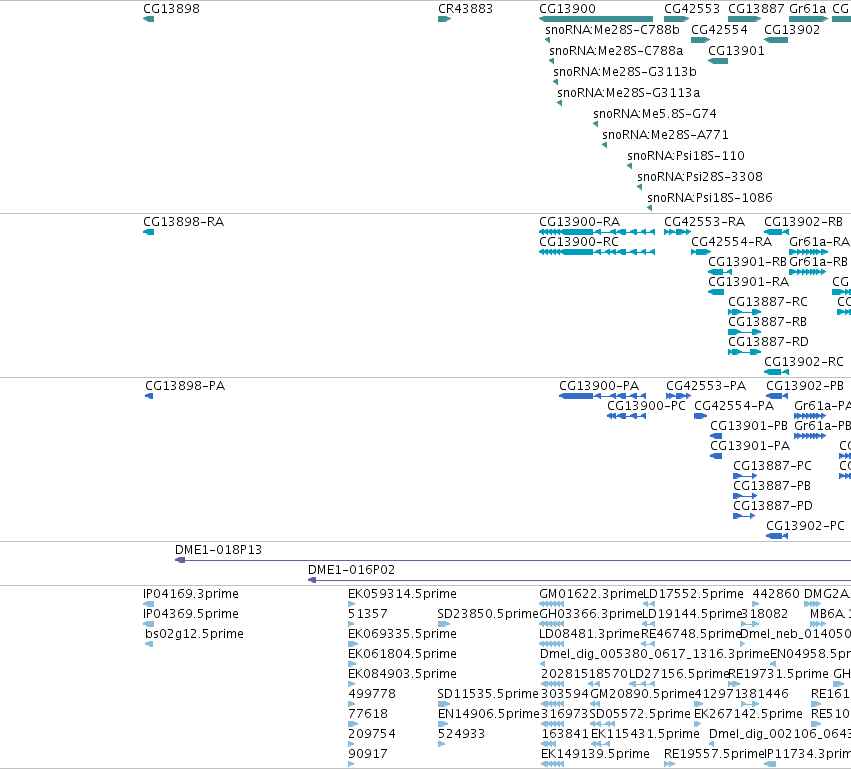Click the EN14906.5prime EST label
The width and height of the screenshot is (851, 769).
(488, 714)
